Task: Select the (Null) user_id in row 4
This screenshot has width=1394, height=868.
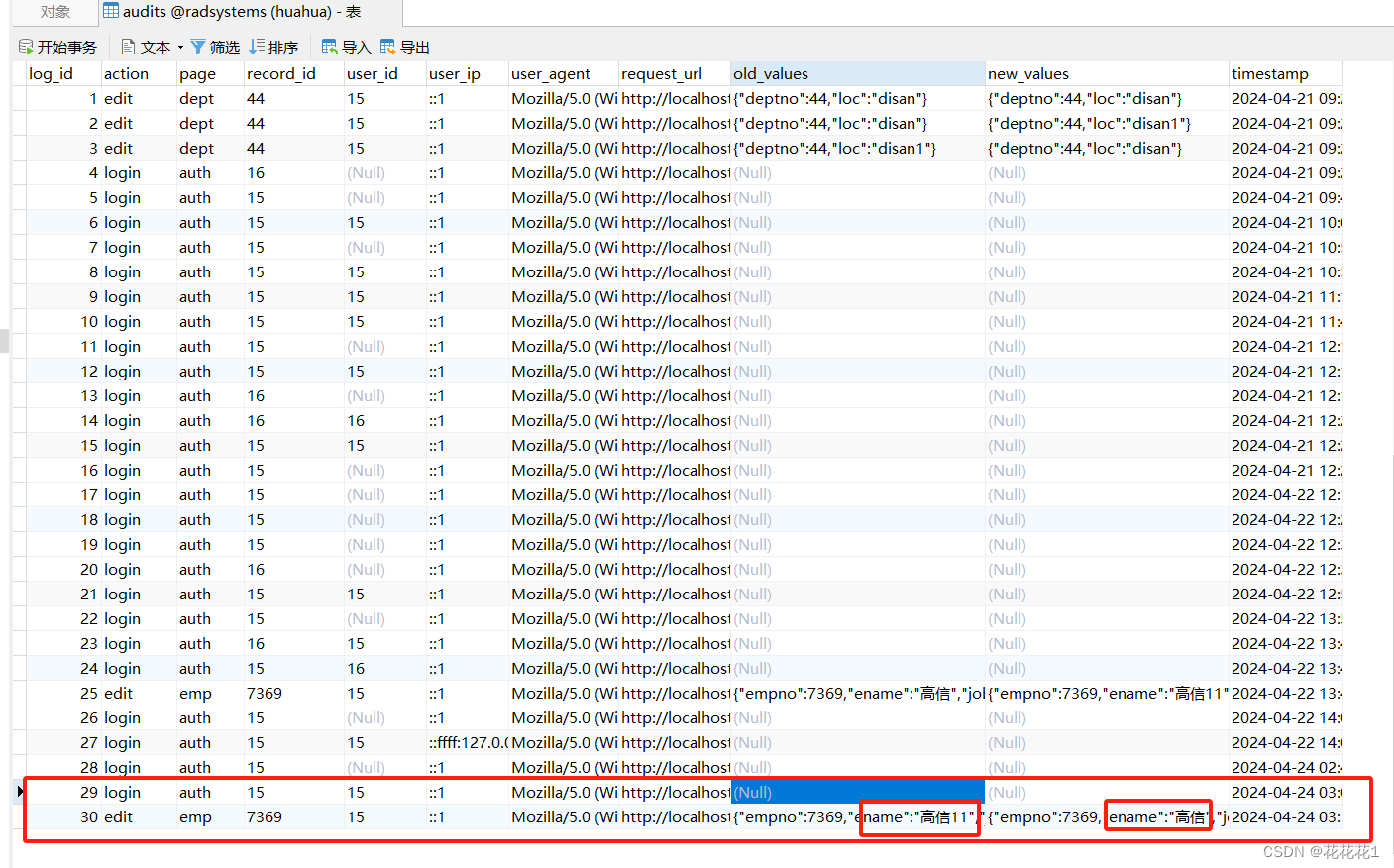Action: tap(385, 172)
